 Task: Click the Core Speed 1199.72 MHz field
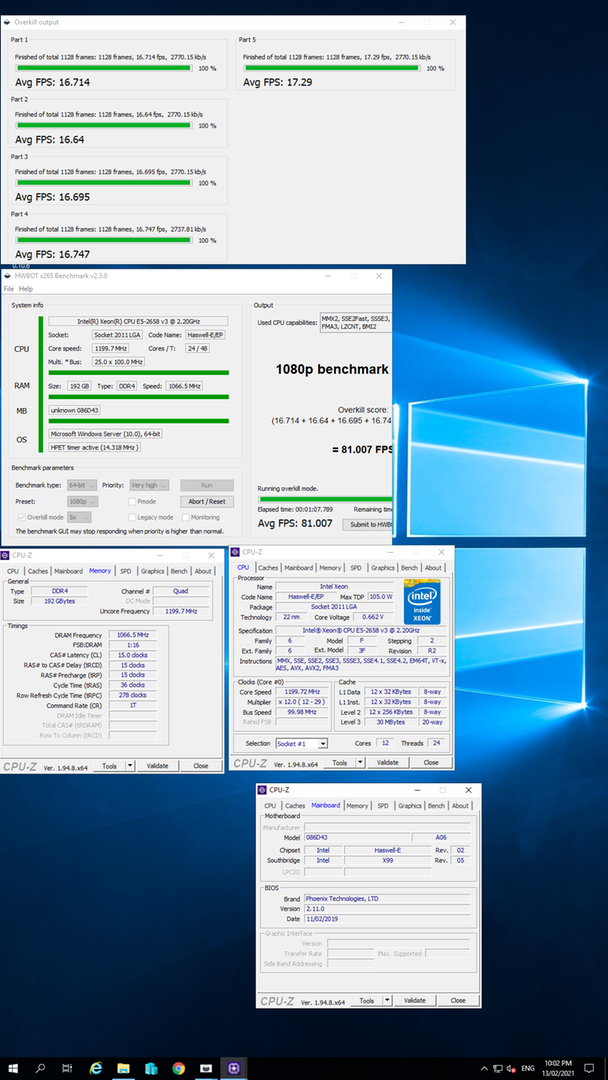[x=304, y=691]
